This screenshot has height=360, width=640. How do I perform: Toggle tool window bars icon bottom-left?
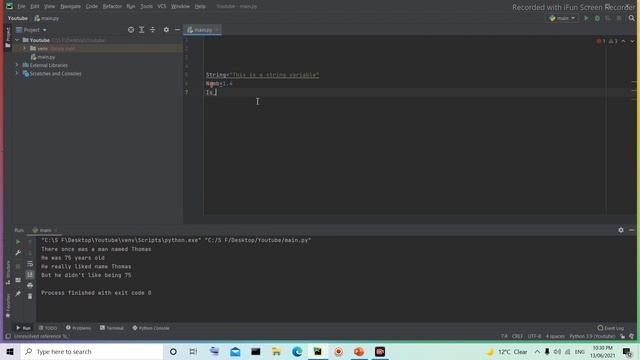coord(7,336)
